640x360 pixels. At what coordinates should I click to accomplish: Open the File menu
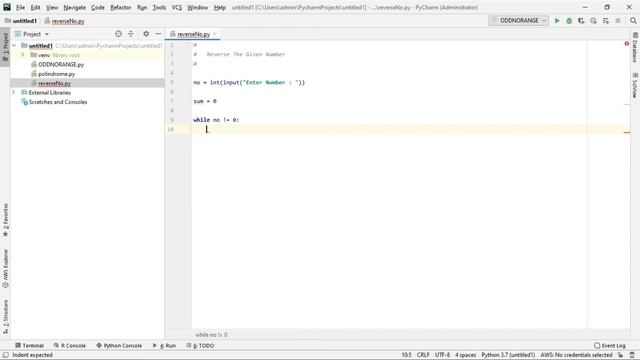(20, 7)
